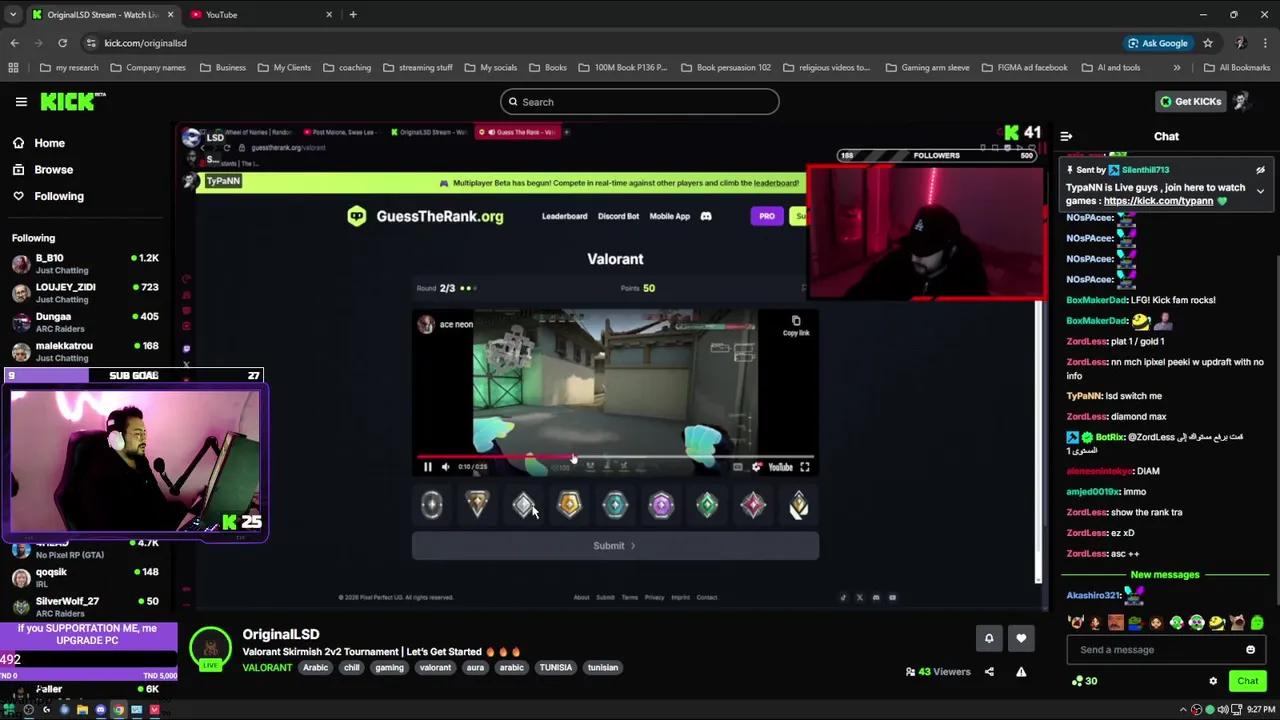Image resolution: width=1280 pixels, height=720 pixels.
Task: Click the VALORANT category link
Action: click(267, 668)
